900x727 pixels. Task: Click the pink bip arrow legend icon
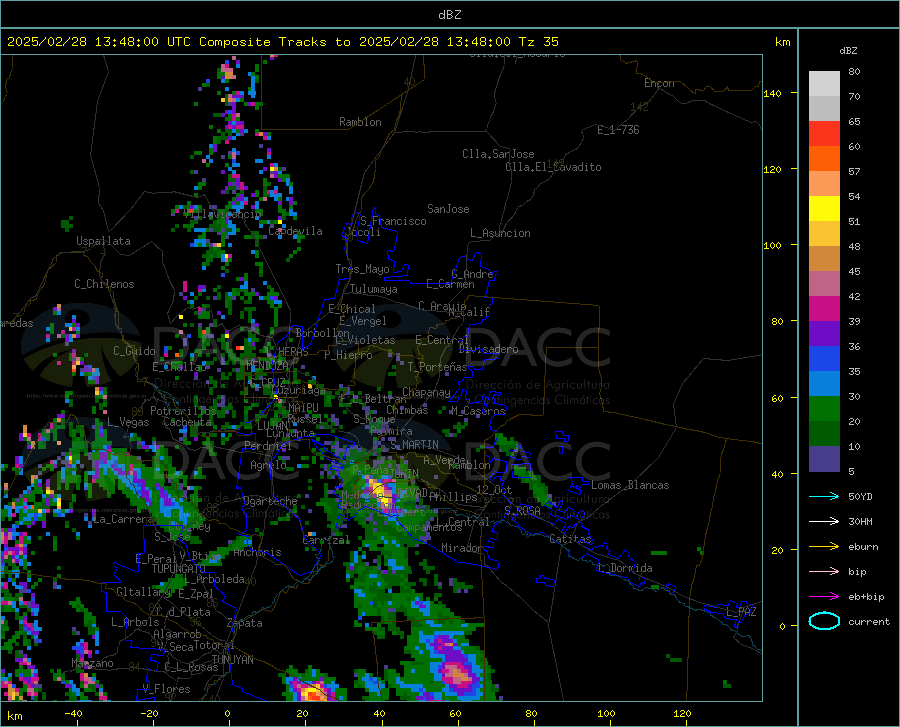tap(824, 571)
